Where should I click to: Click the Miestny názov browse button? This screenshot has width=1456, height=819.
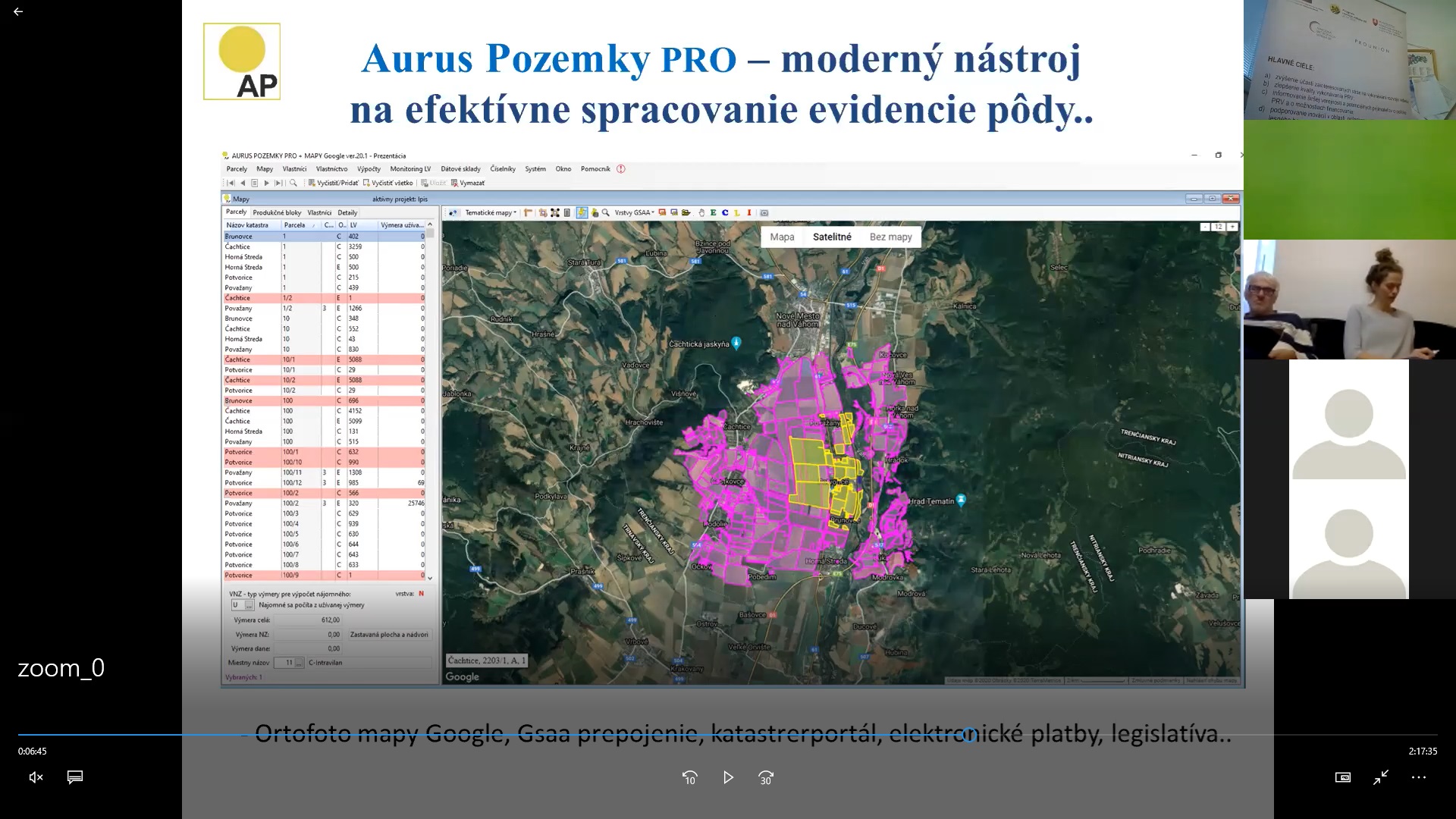300,663
